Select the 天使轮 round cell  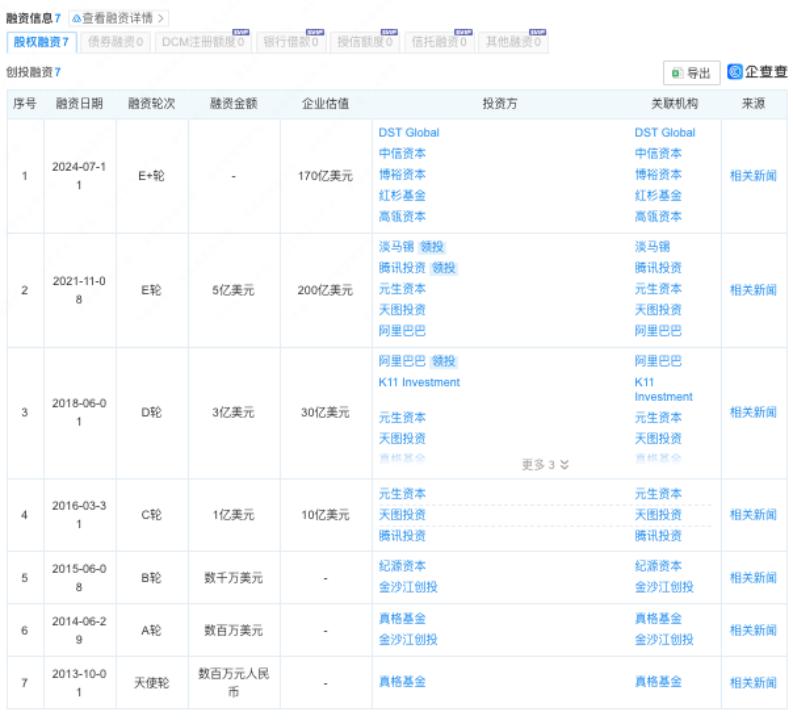click(151, 683)
